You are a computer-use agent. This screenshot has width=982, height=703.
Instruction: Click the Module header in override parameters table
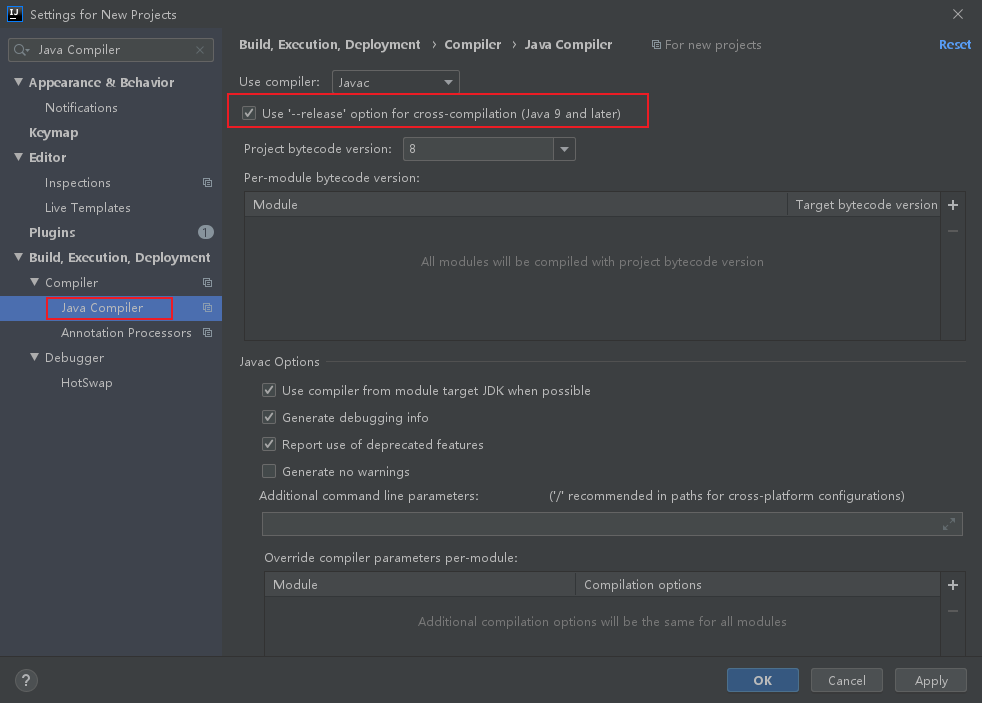click(420, 585)
